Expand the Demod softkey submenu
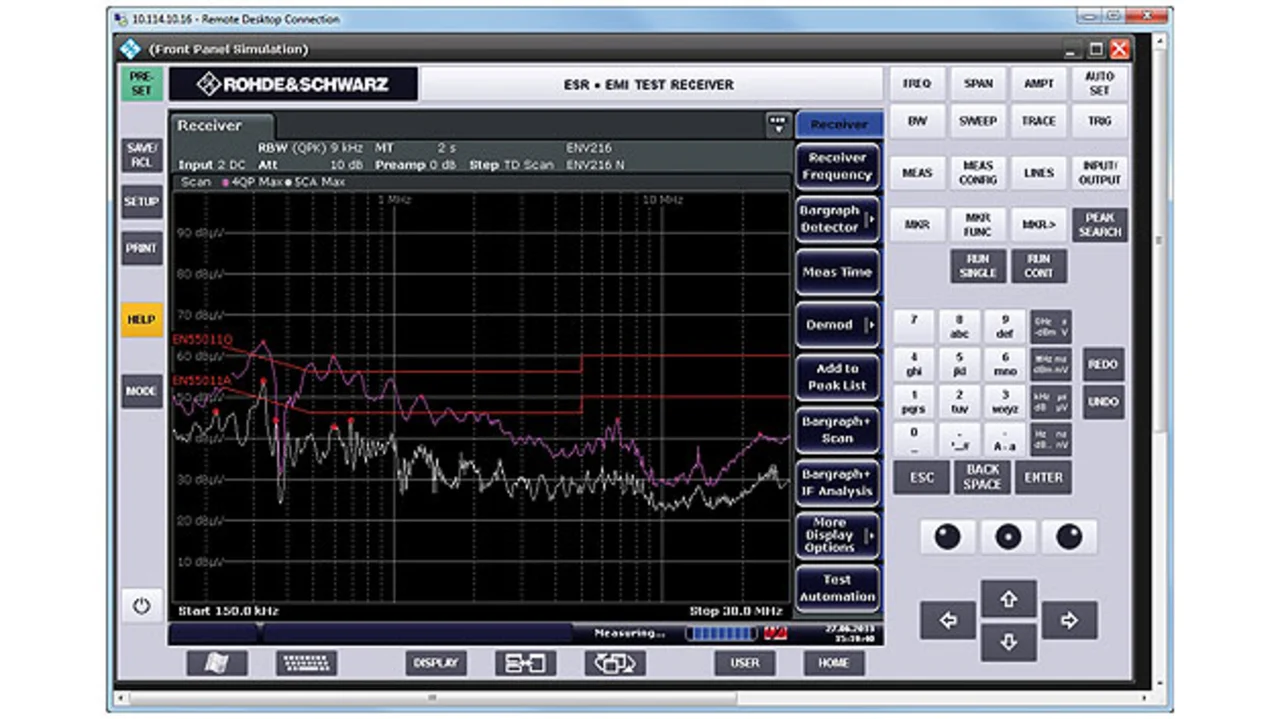Screen dimensions: 1280x719 [837, 325]
